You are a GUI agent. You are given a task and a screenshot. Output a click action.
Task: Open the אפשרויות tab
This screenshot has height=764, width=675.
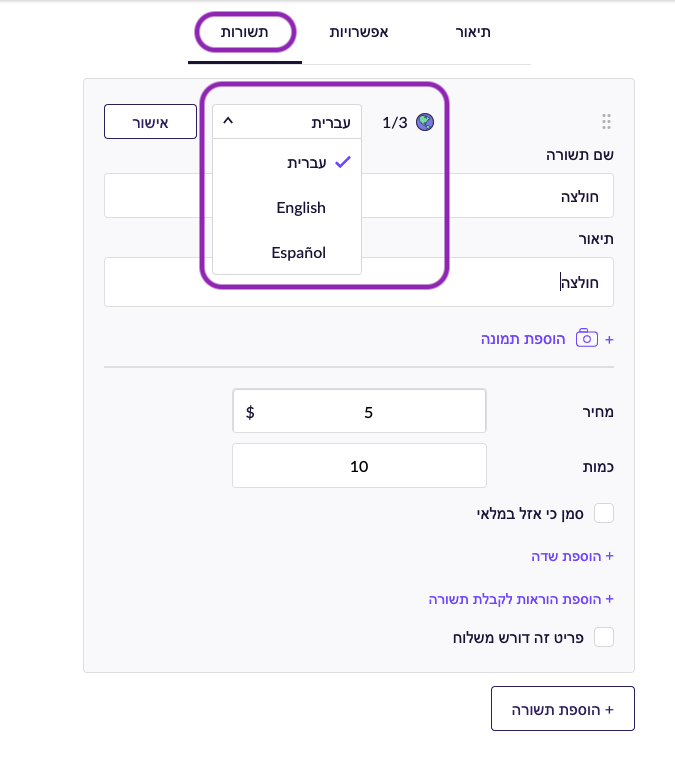pos(359,32)
